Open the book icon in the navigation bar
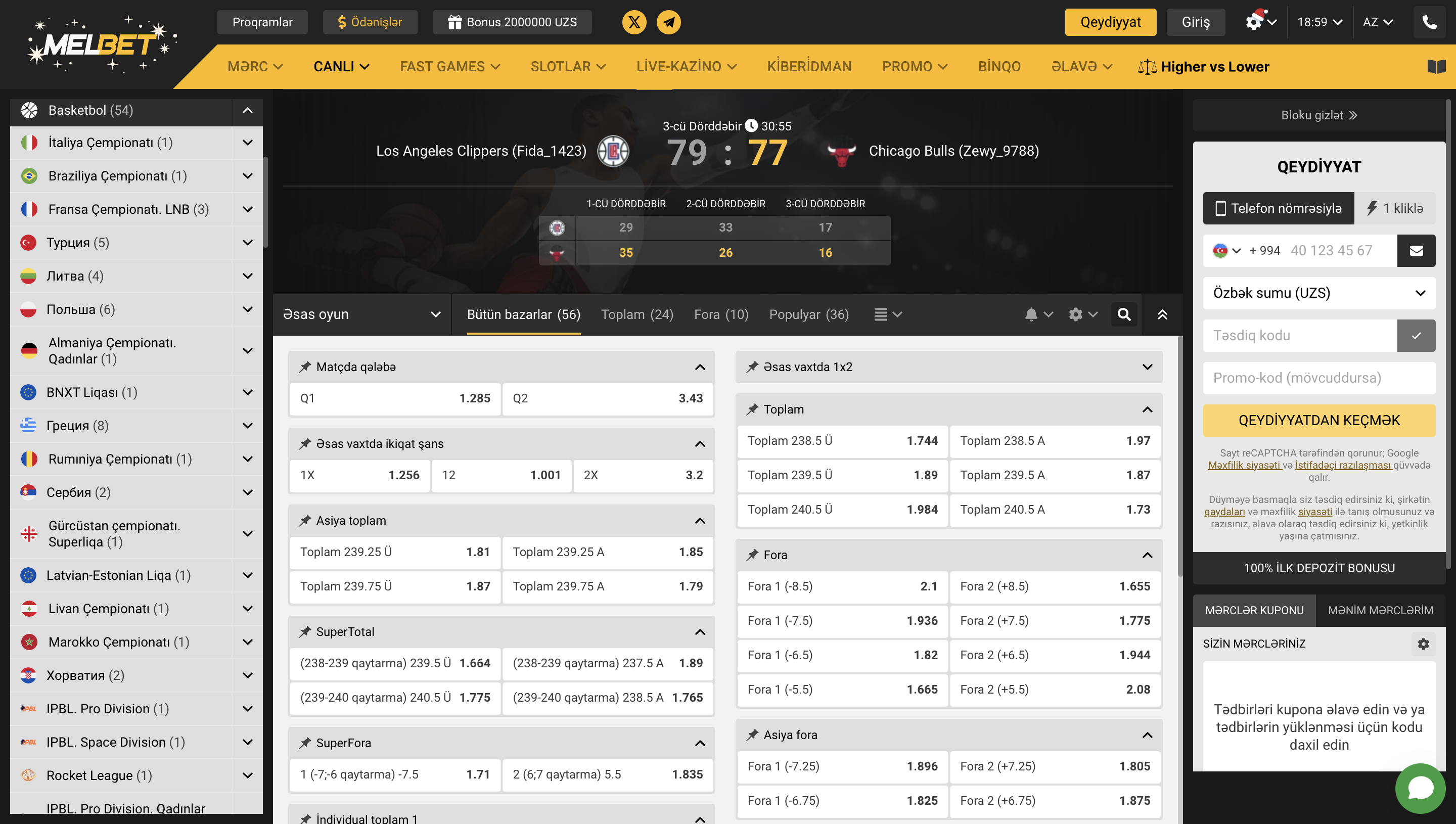 tap(1436, 66)
